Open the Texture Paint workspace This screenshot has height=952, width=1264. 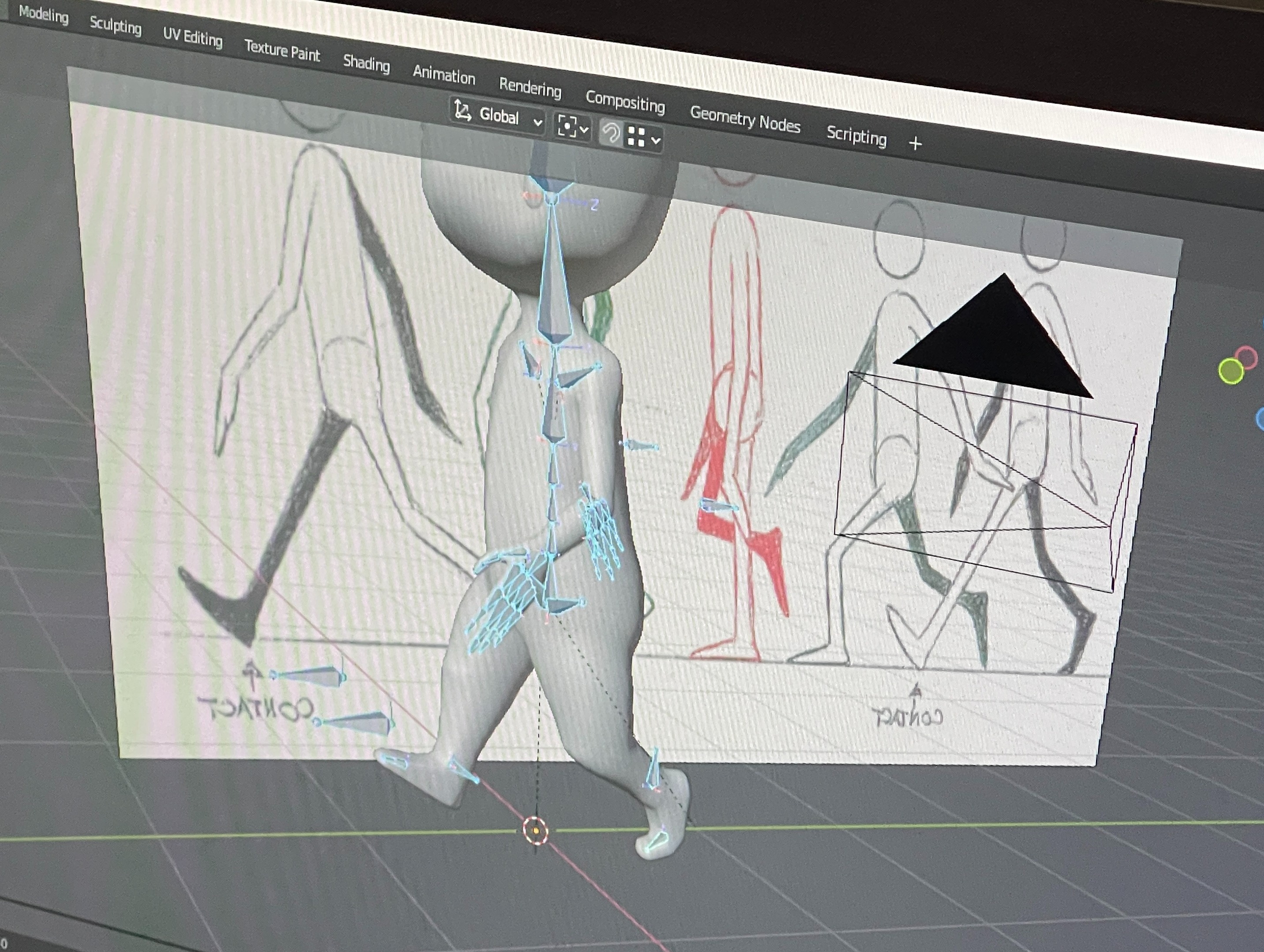pos(282,51)
